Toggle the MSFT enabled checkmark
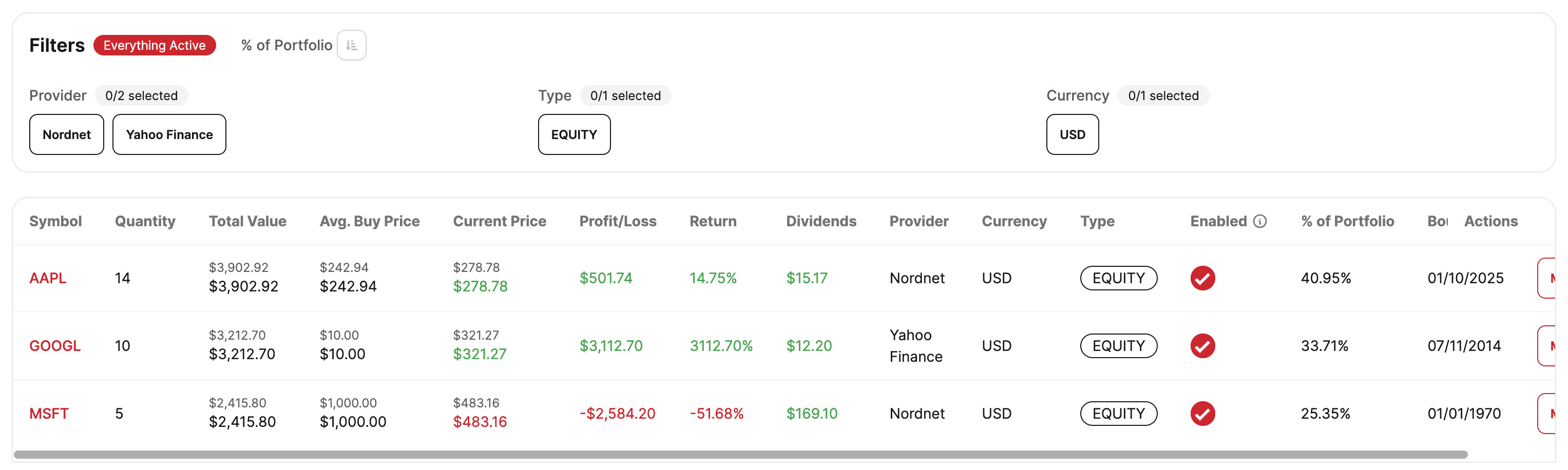This screenshot has height=470, width=1568. pos(1202,414)
